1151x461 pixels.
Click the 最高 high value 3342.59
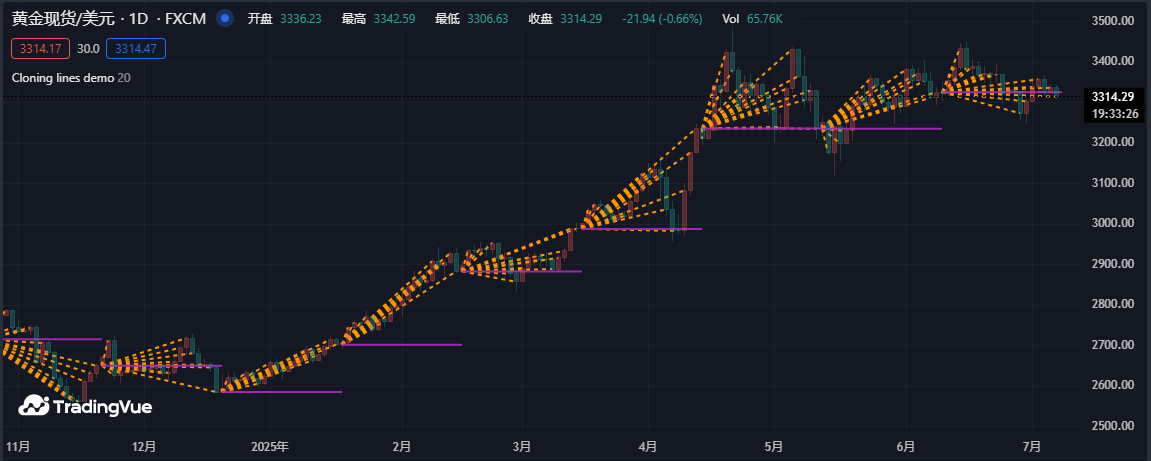393,19
